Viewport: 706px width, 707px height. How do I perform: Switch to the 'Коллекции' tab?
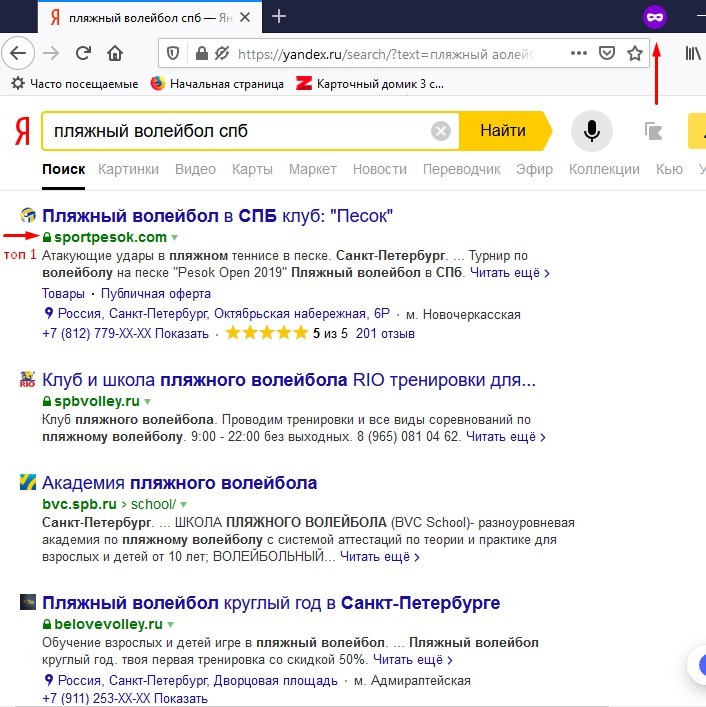pos(604,169)
